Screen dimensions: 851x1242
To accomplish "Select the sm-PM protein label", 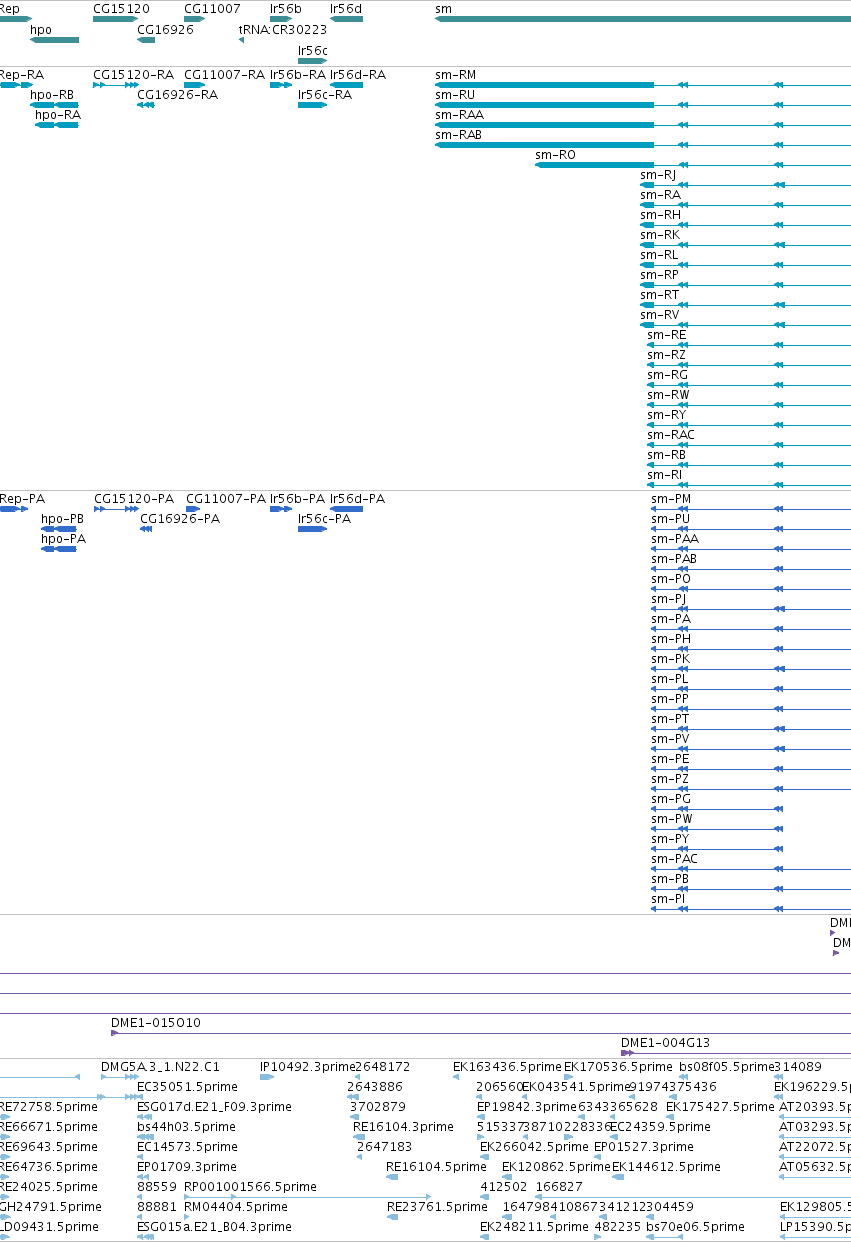I will tap(671, 499).
